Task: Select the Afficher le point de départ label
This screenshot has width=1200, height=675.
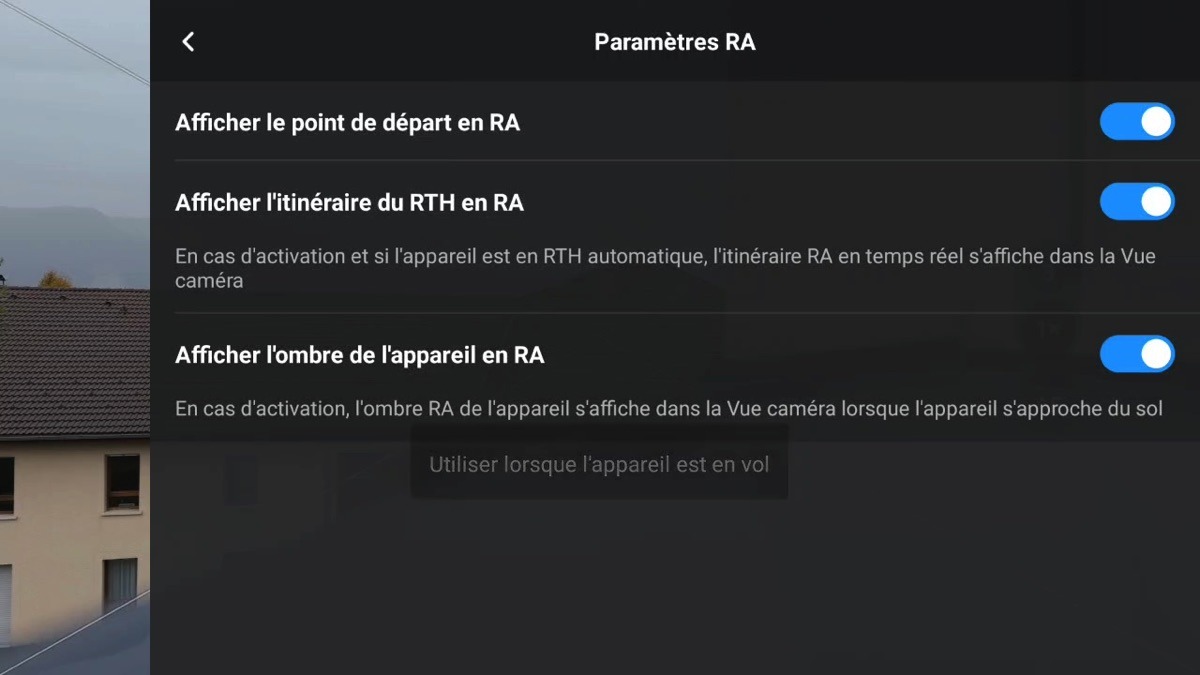Action: pyautogui.click(x=348, y=123)
